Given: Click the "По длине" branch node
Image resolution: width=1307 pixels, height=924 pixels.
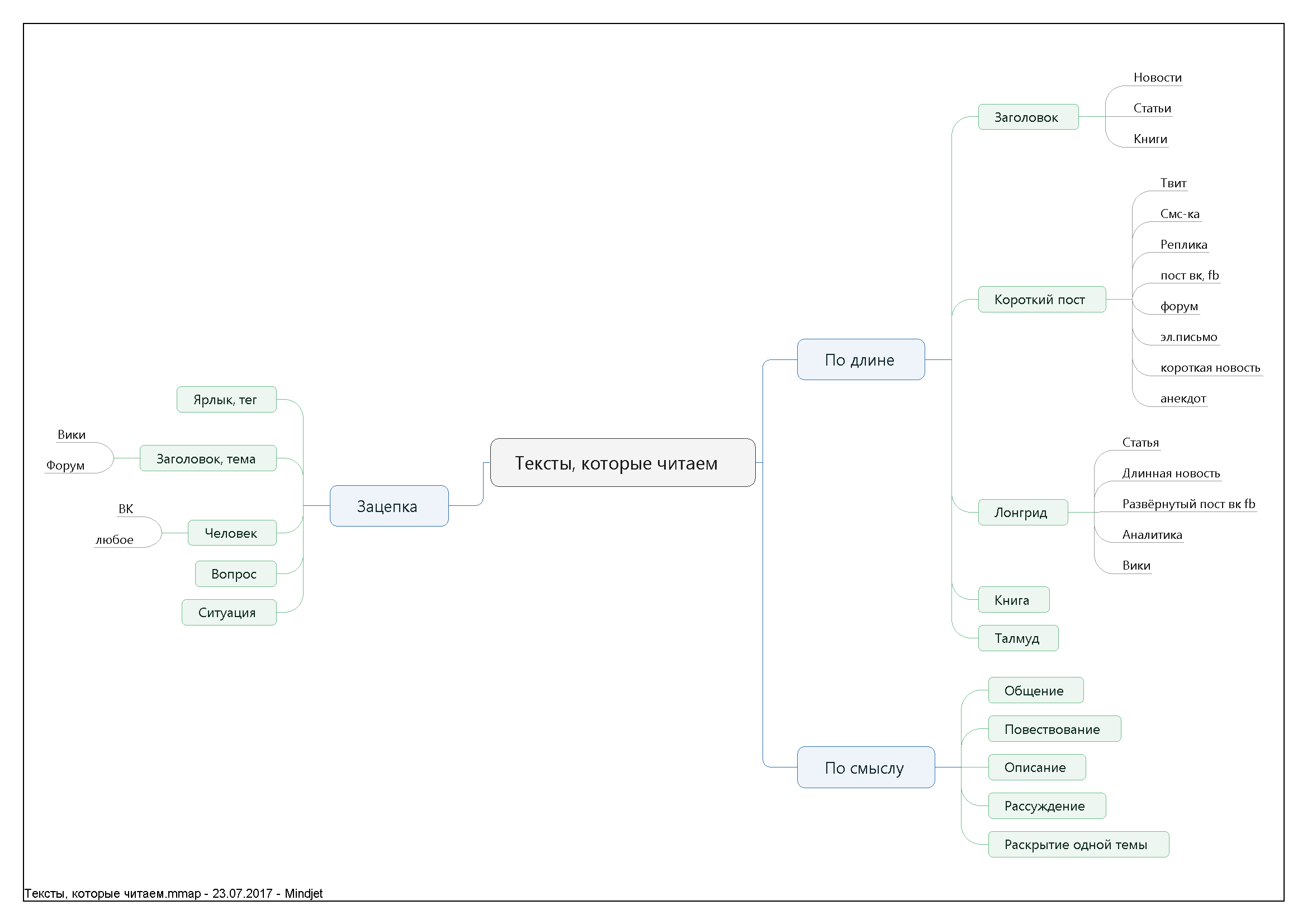Looking at the screenshot, I should coord(860,360).
